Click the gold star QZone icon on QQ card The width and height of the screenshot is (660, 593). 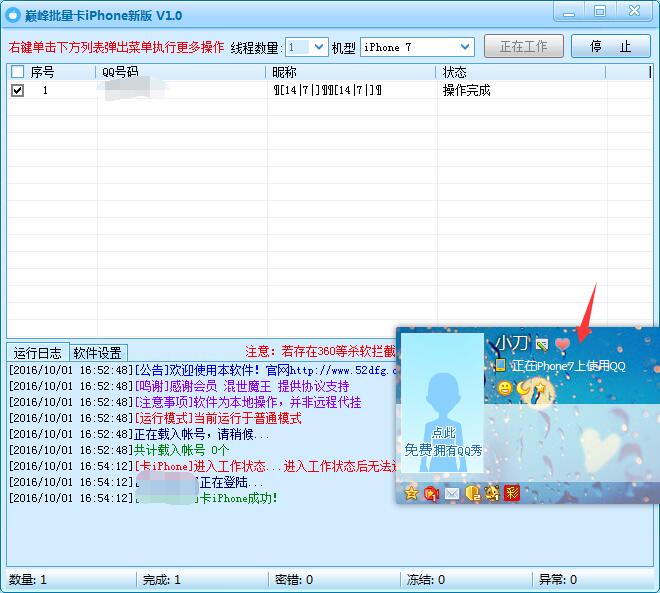click(x=411, y=493)
